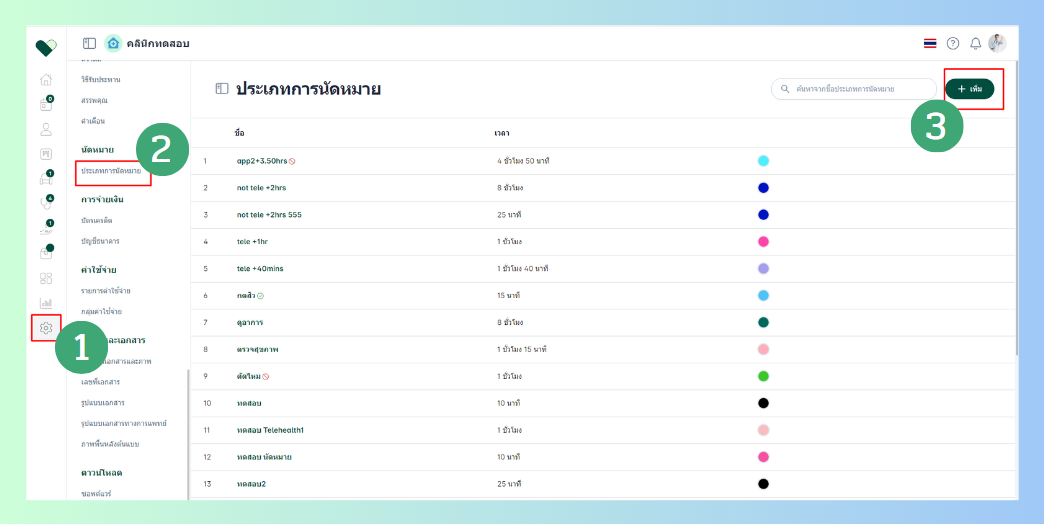Open the not tele +2hrs 555 row

click(x=270, y=214)
